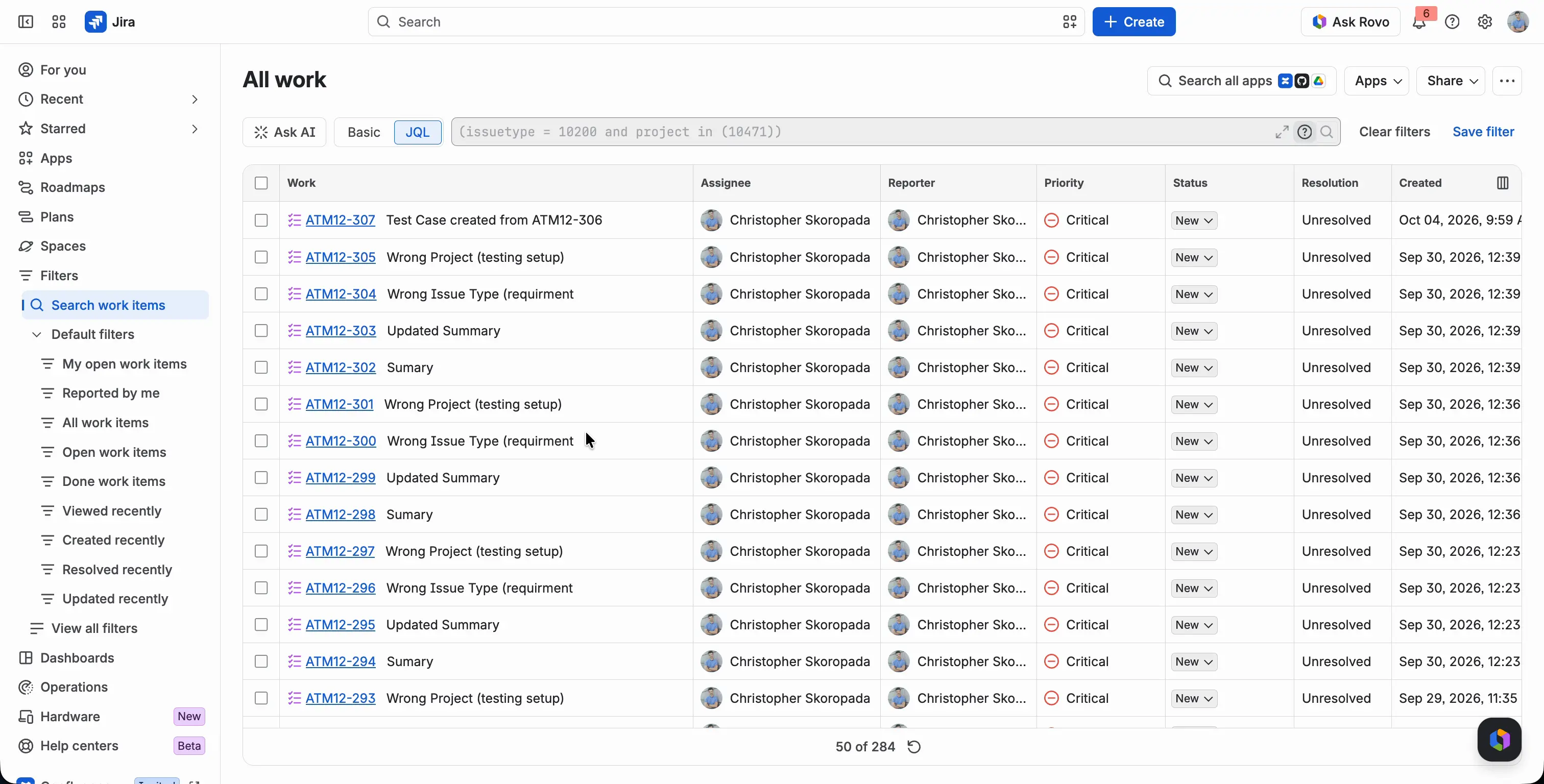
Task: Collapse the sidebar with the panel icon
Action: (26, 22)
